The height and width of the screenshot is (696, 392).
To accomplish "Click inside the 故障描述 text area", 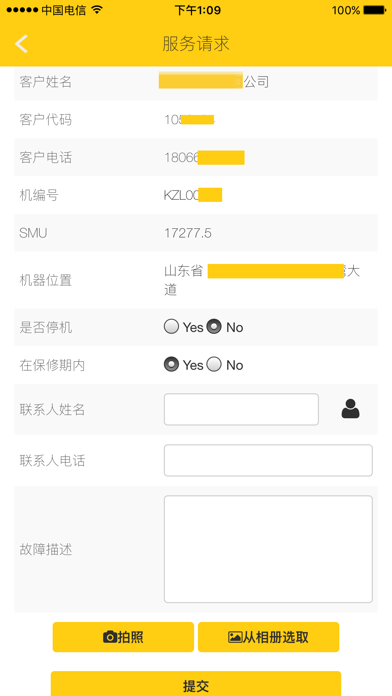I will [x=268, y=549].
